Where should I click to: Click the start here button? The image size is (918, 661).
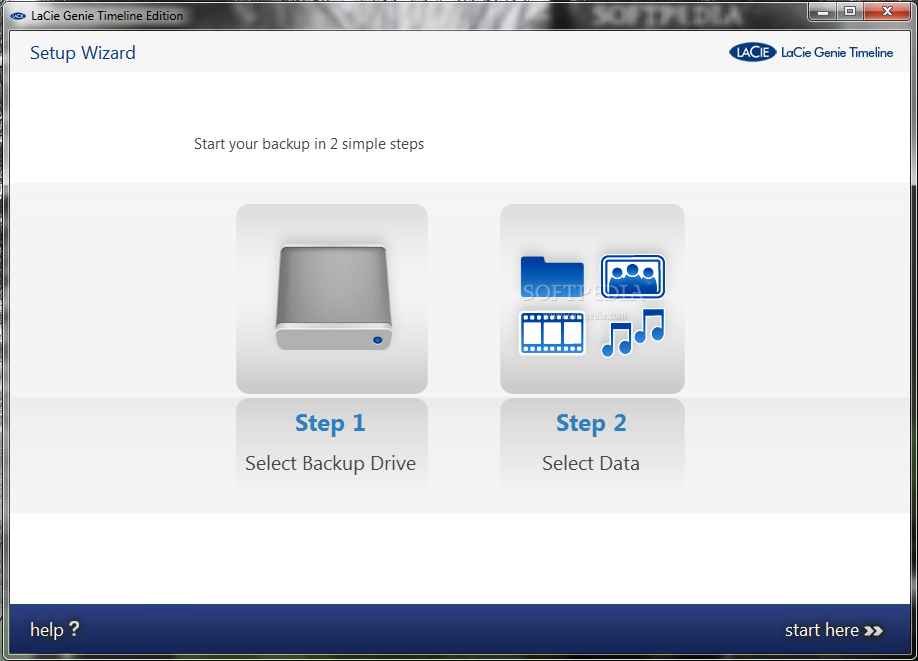(x=834, y=630)
